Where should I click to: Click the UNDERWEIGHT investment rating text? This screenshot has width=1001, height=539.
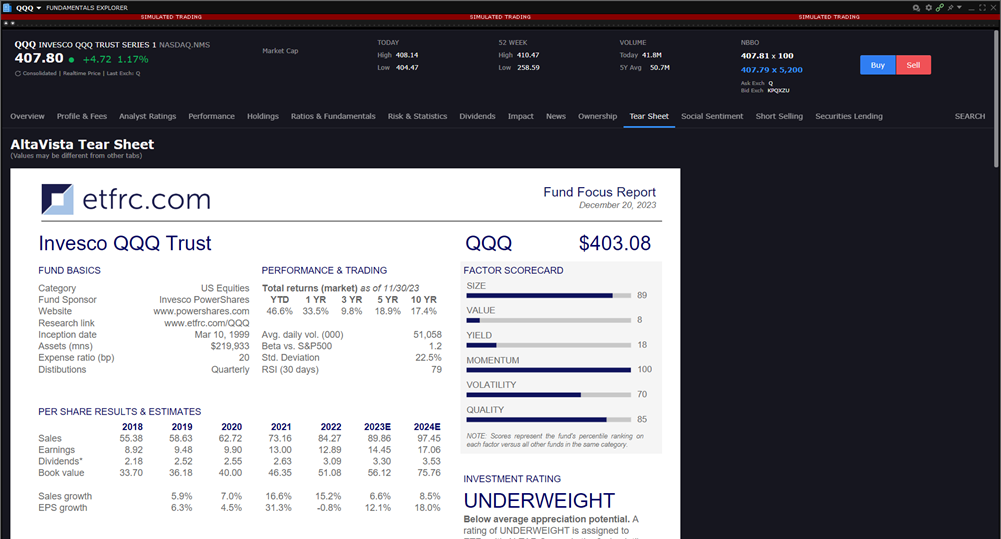pyautogui.click(x=539, y=501)
